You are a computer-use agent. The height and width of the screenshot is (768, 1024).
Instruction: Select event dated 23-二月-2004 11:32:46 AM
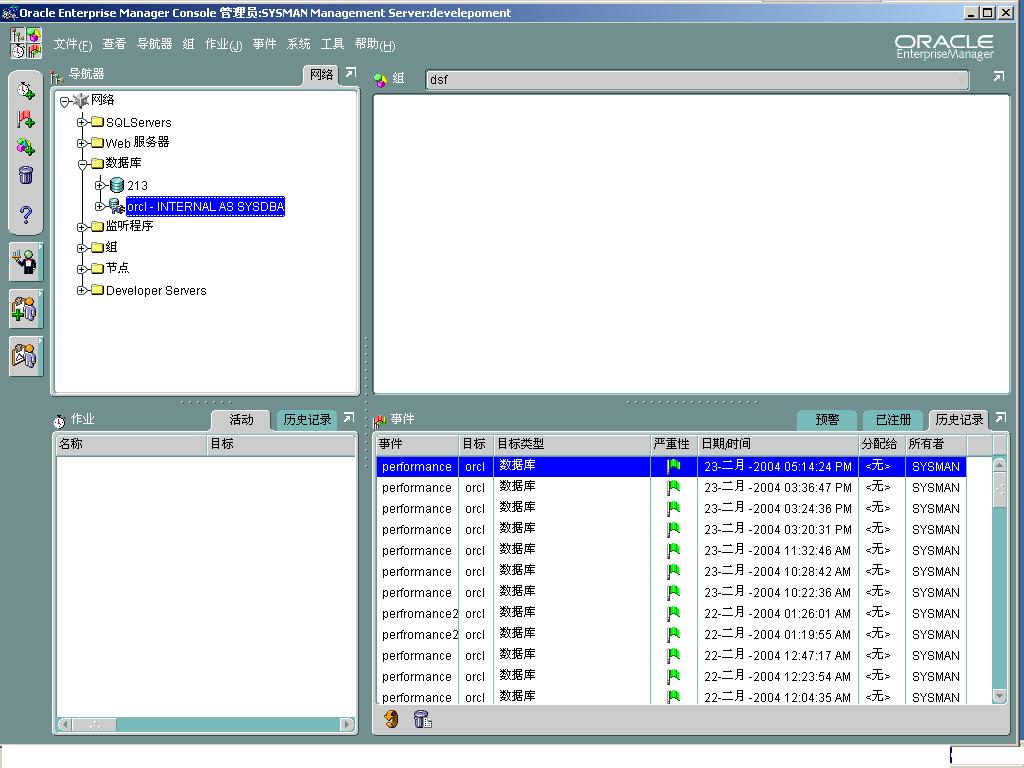671,551
